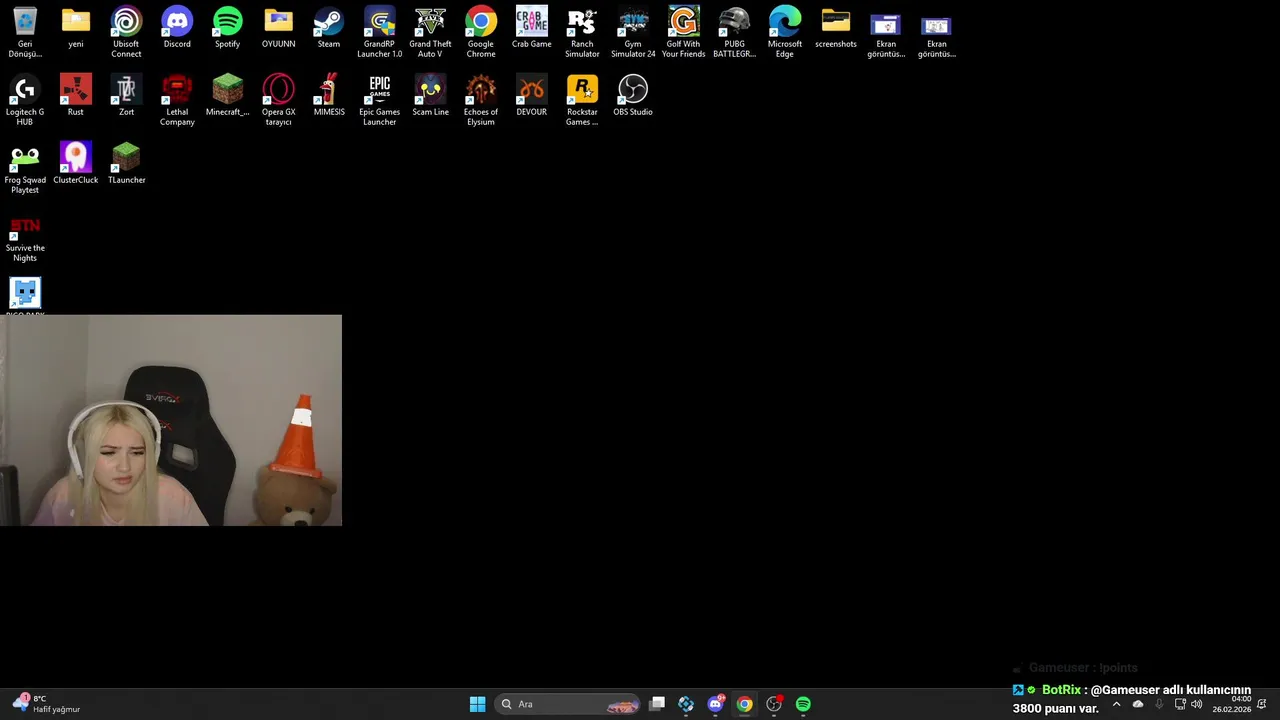Image resolution: width=1280 pixels, height=720 pixels.
Task: Open the volume speaker tray icon
Action: (x=1196, y=704)
